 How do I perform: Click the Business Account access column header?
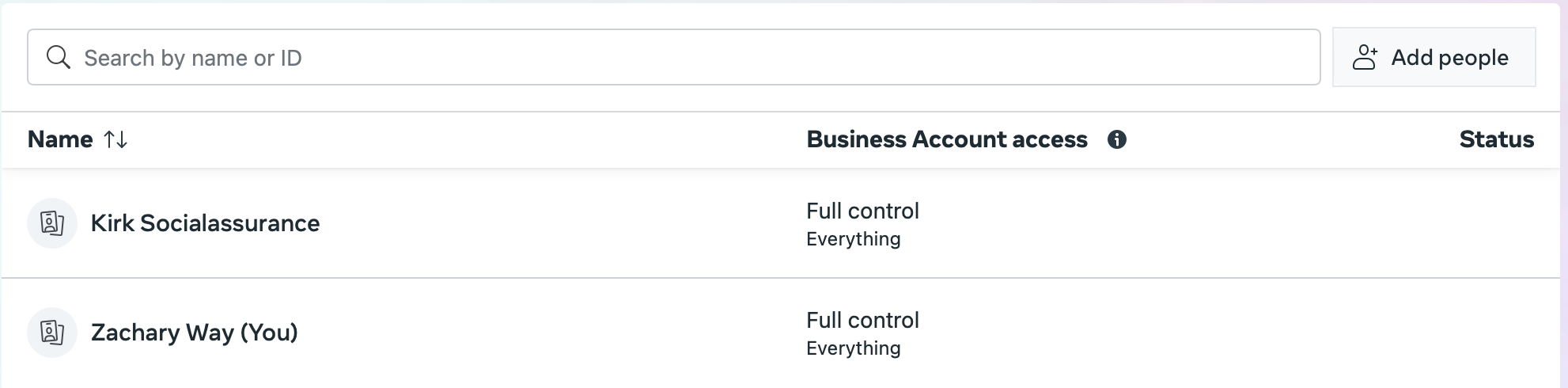click(946, 139)
